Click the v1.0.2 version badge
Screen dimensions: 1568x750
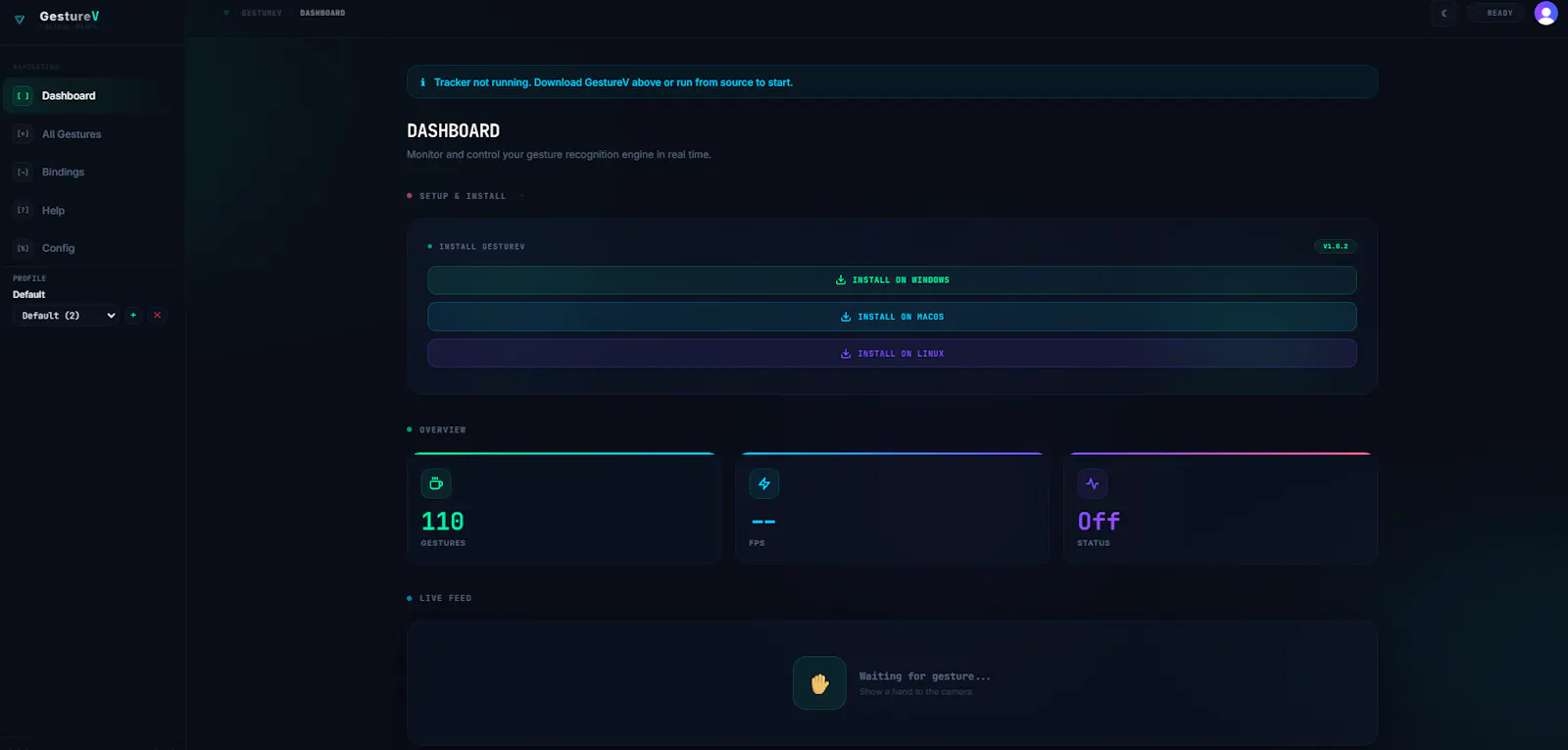coord(1335,246)
